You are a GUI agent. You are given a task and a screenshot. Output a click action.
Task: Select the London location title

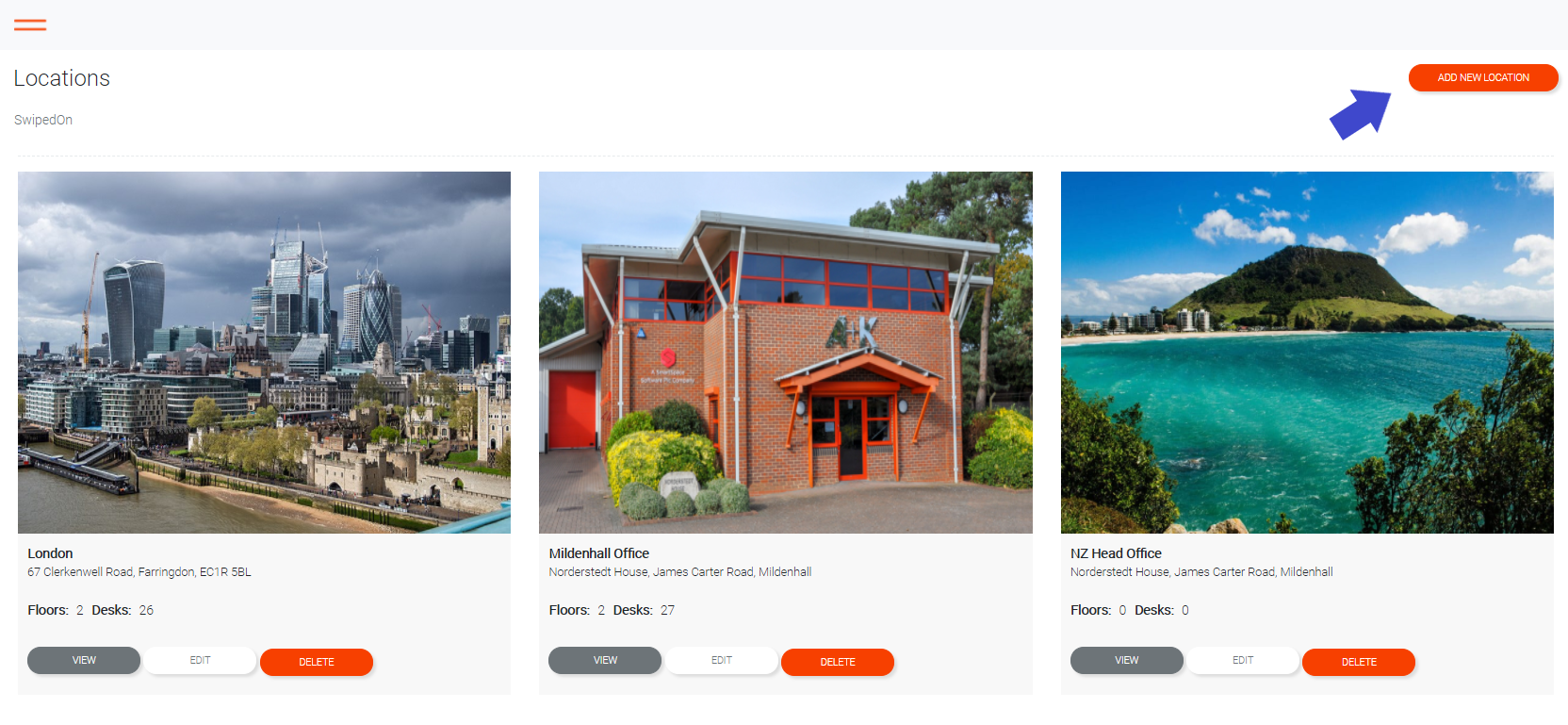pos(50,553)
